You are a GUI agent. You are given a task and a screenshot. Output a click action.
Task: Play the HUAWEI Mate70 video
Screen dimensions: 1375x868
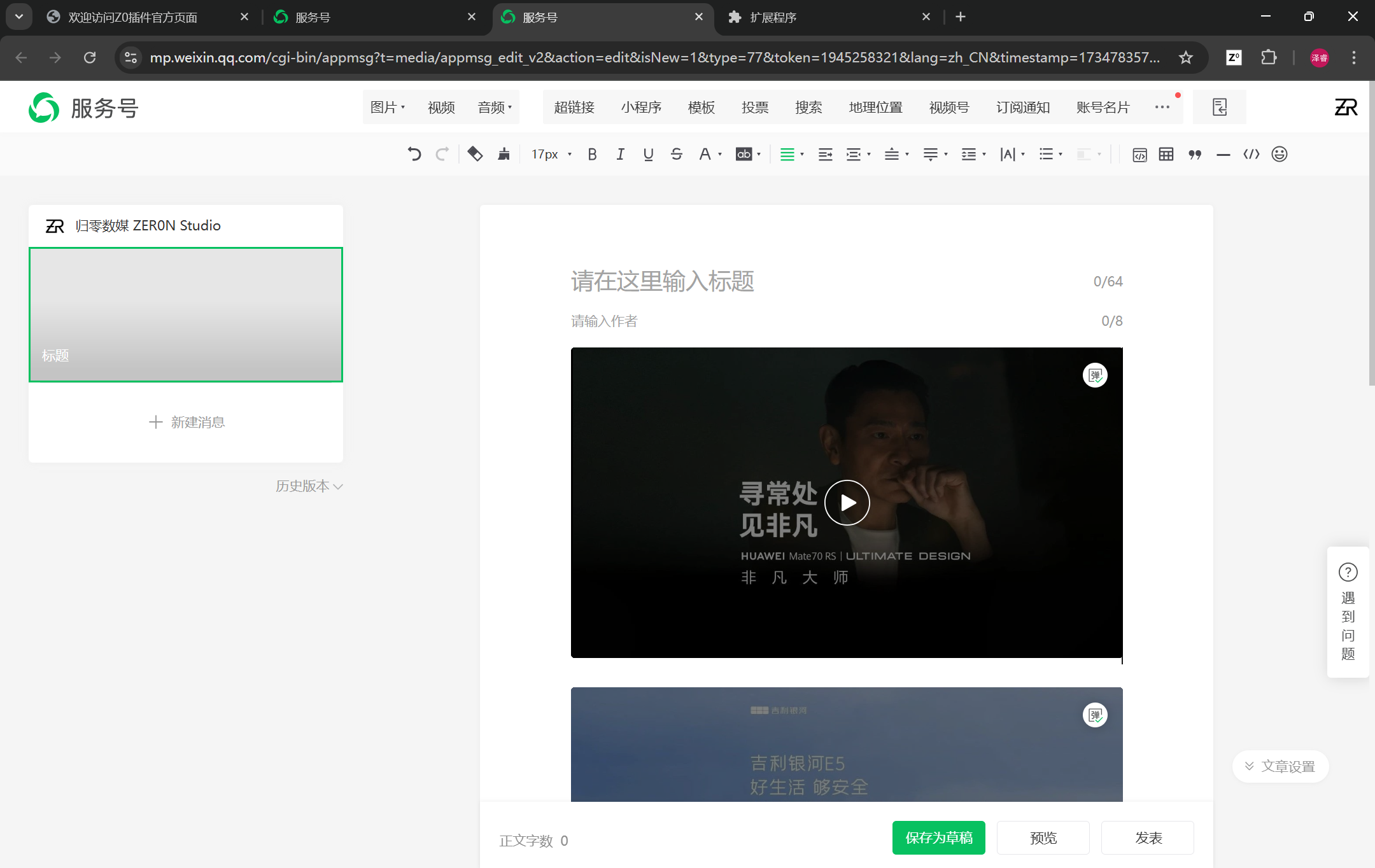(x=847, y=503)
